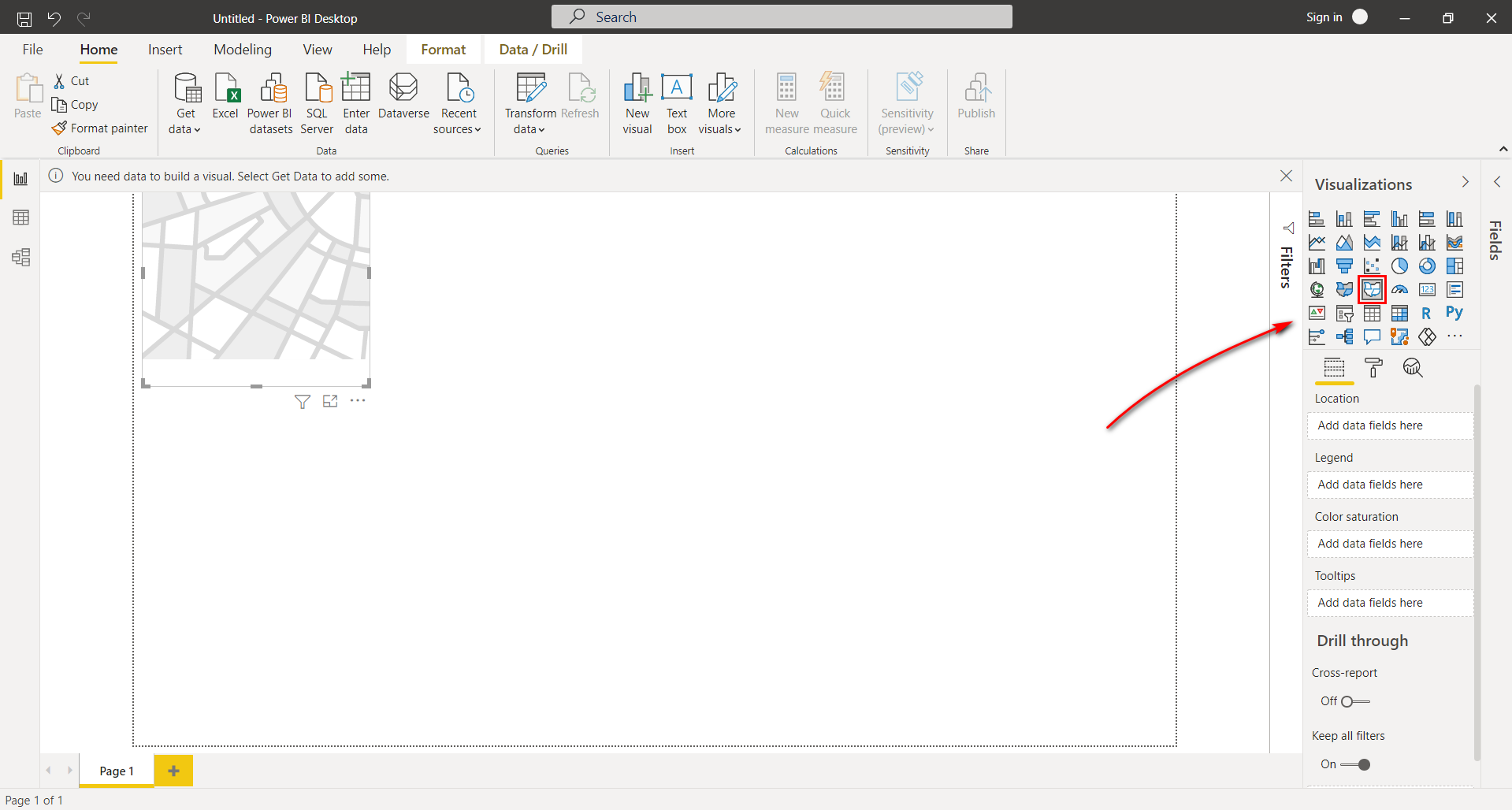
Task: Switch to the Insert ribbon tab
Action: [165, 49]
